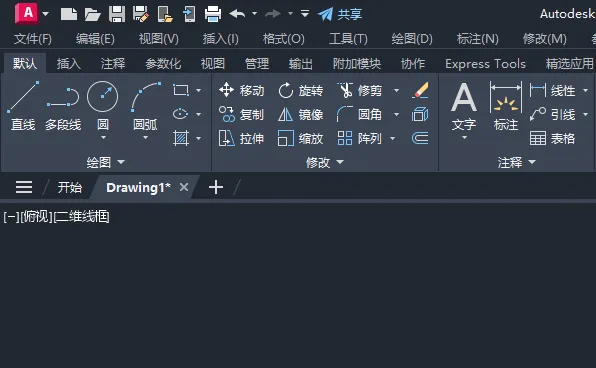Save the drawing with the floppy disk icon
Screen dimensions: 596x368
[x=117, y=14]
